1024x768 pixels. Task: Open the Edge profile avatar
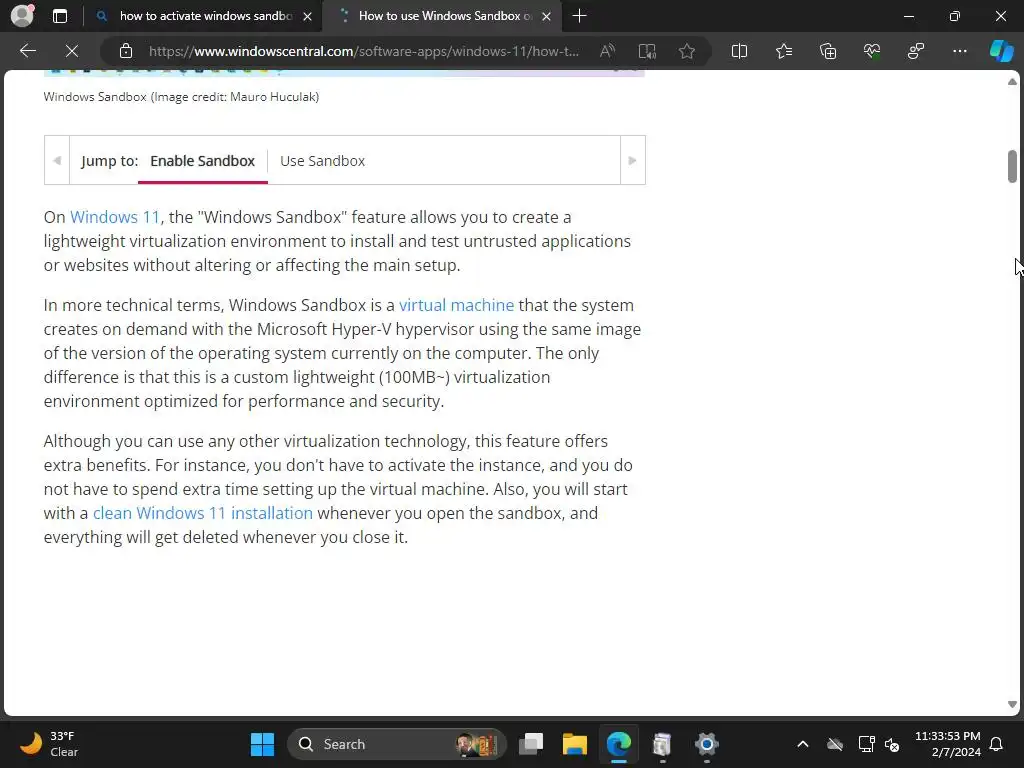pos(22,16)
